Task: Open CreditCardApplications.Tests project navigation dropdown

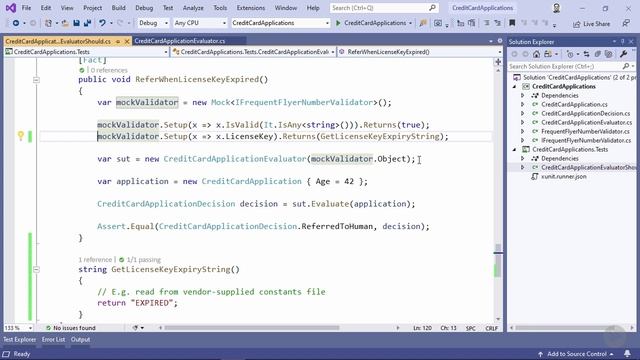Action: [87, 52]
